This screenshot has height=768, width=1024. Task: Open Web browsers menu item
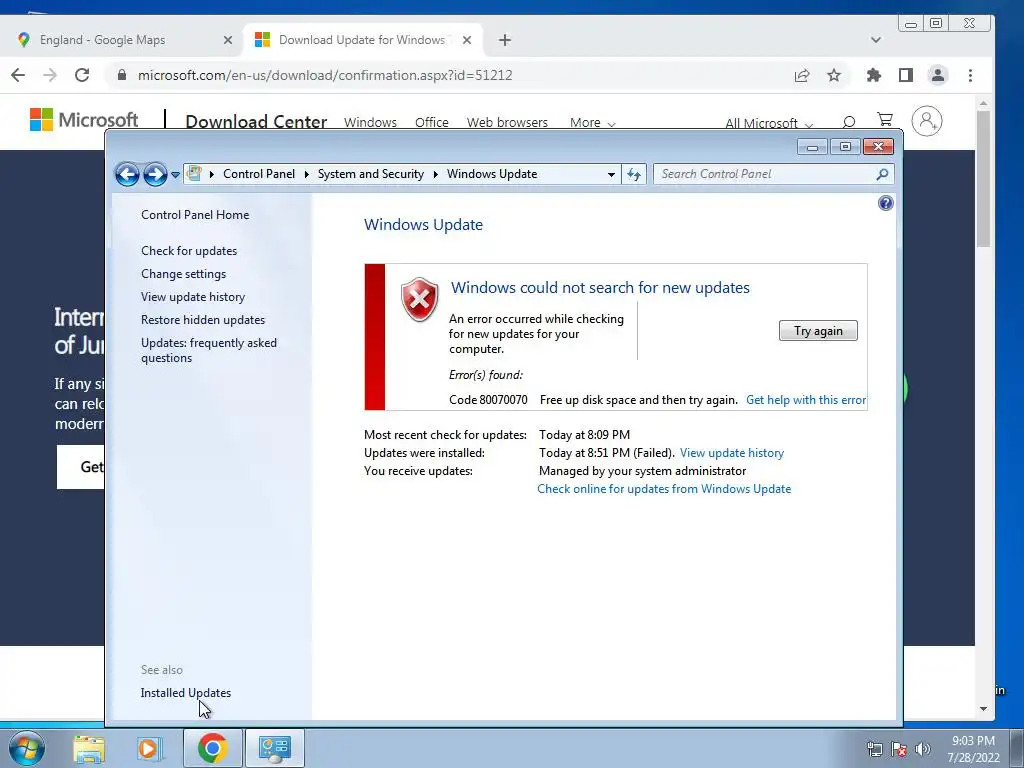click(507, 122)
